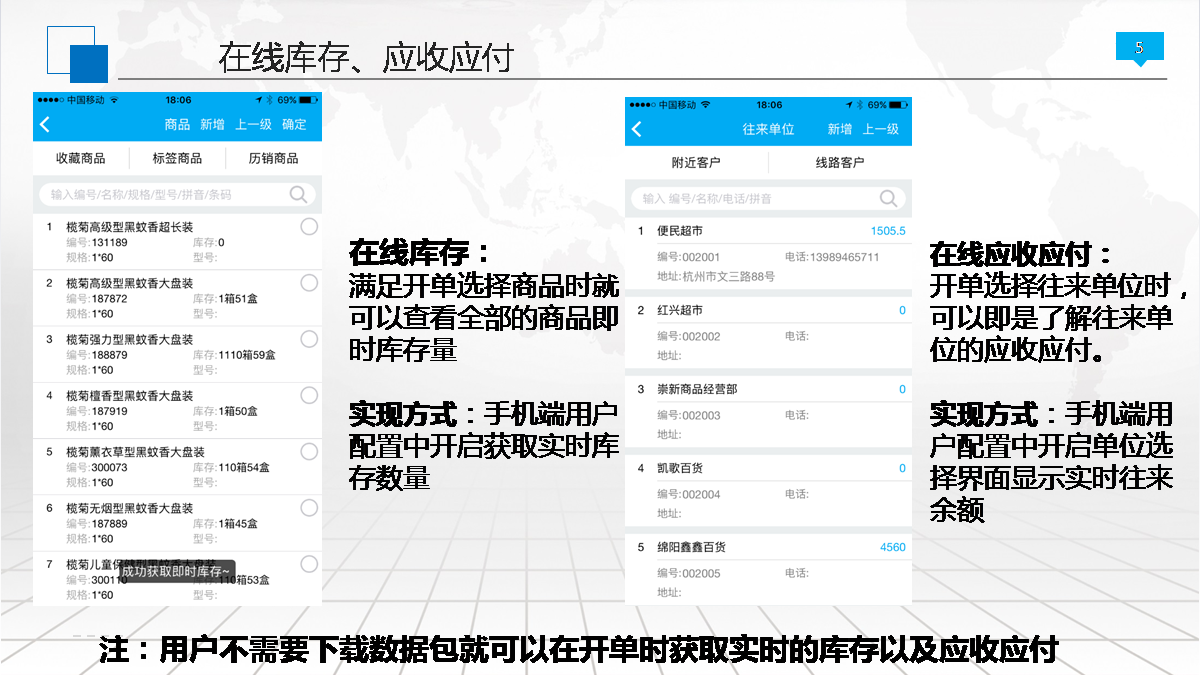Switch to the 历销商品 tab

273,158
